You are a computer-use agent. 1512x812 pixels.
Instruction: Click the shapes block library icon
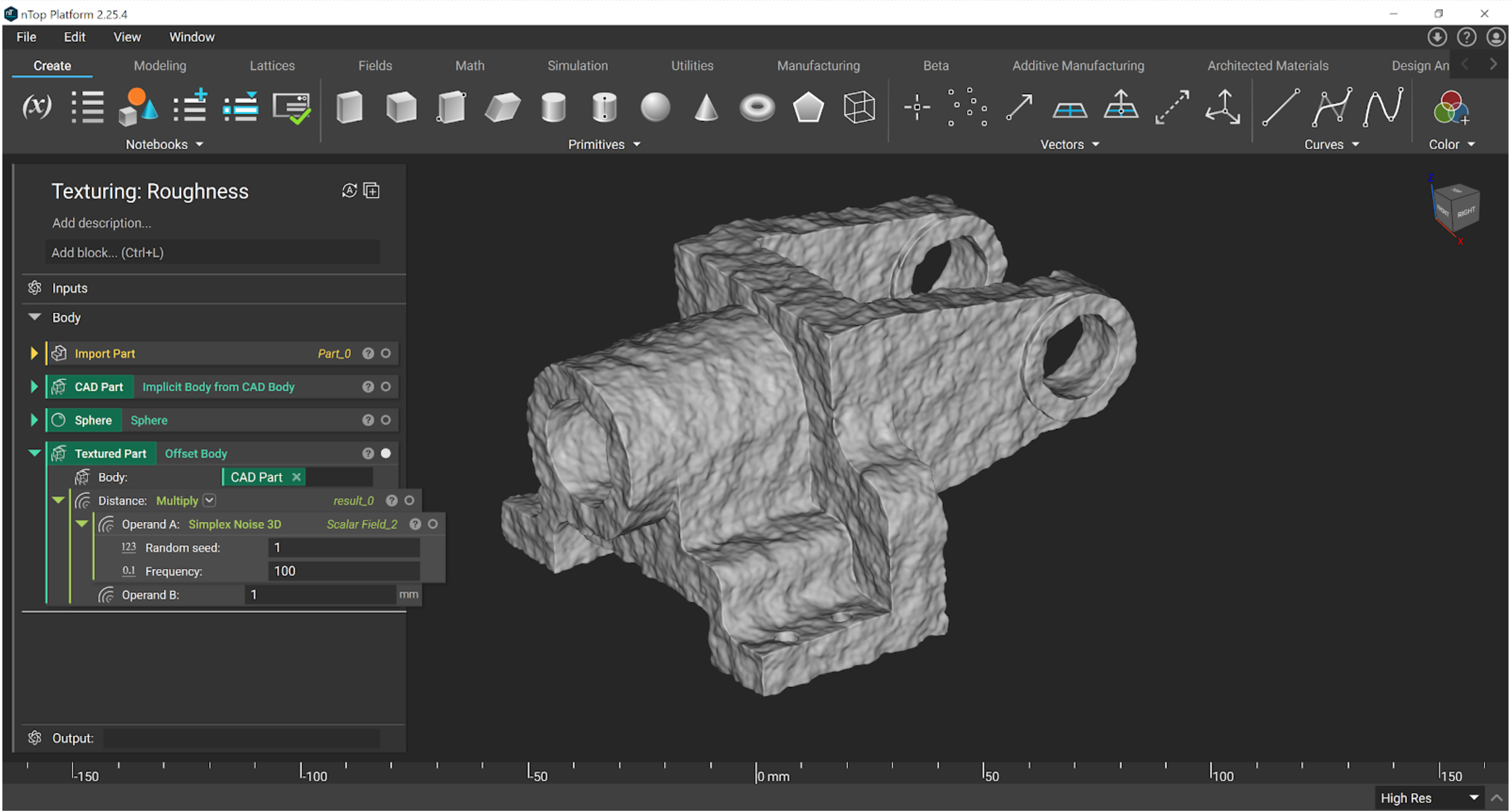pos(138,107)
